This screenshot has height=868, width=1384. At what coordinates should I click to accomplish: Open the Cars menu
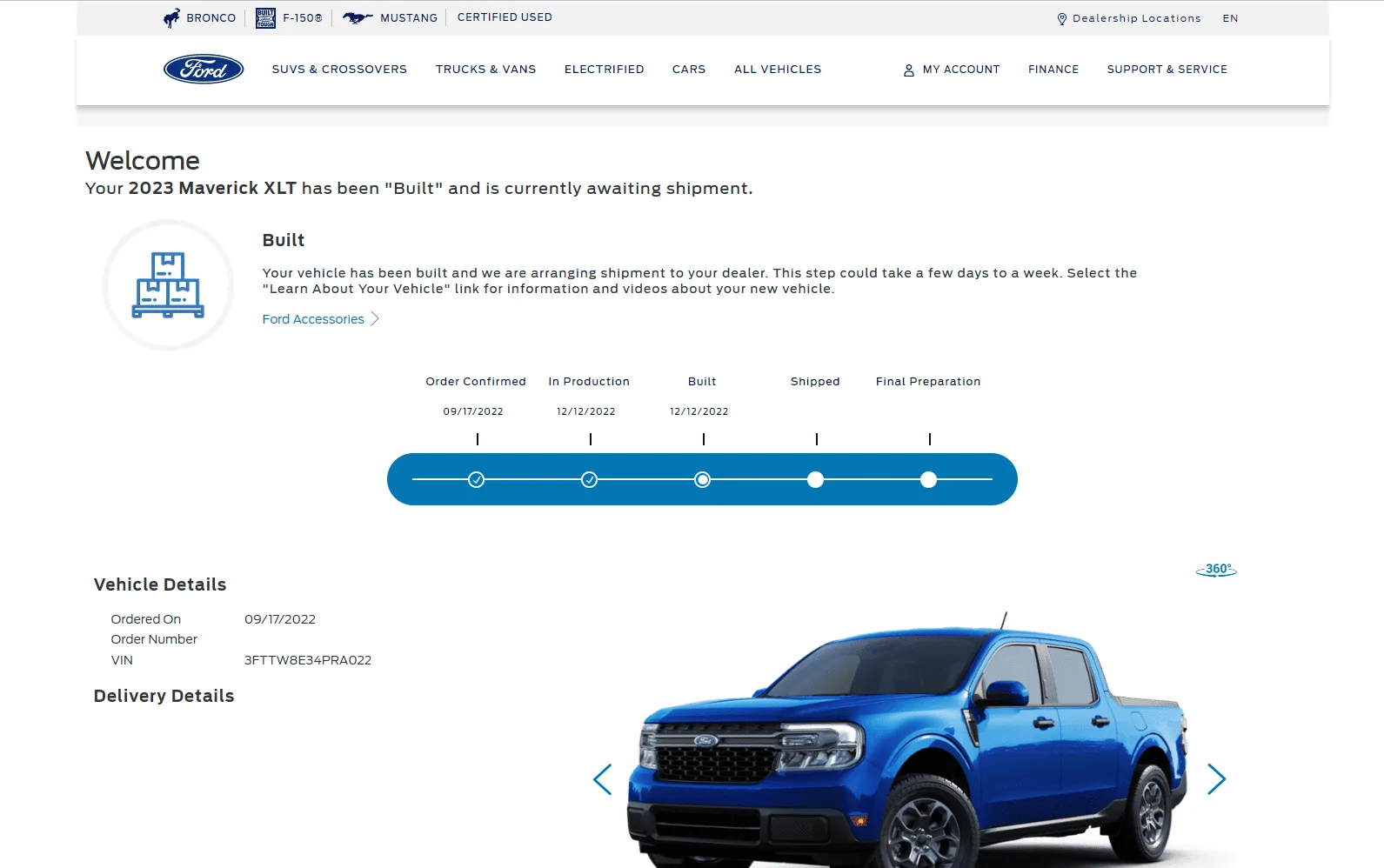(x=689, y=70)
